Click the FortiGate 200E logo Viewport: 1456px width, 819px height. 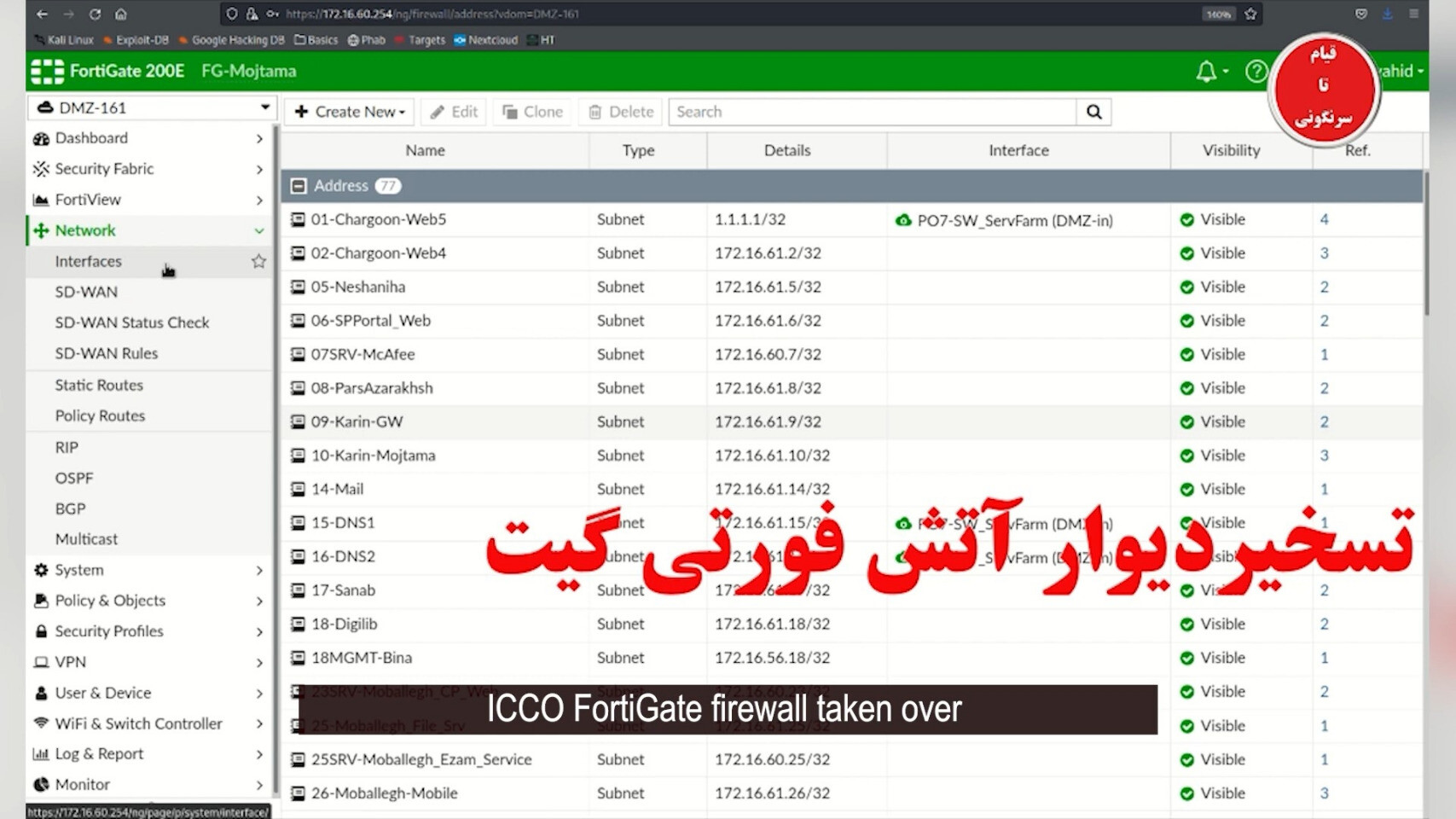coord(107,71)
